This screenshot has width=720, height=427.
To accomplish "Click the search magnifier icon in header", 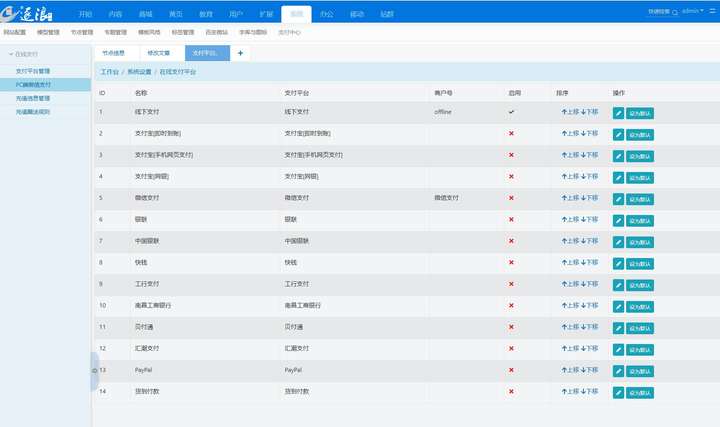I will tap(675, 12).
